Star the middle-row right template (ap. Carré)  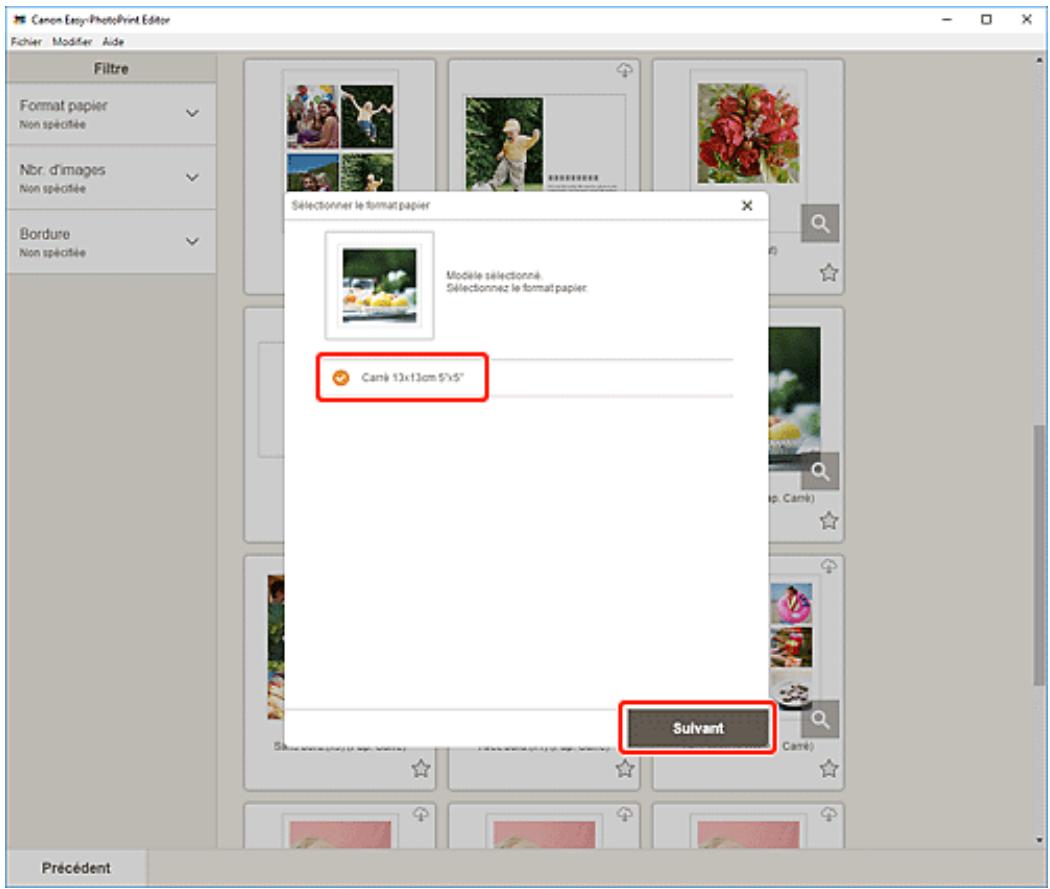coord(828,520)
